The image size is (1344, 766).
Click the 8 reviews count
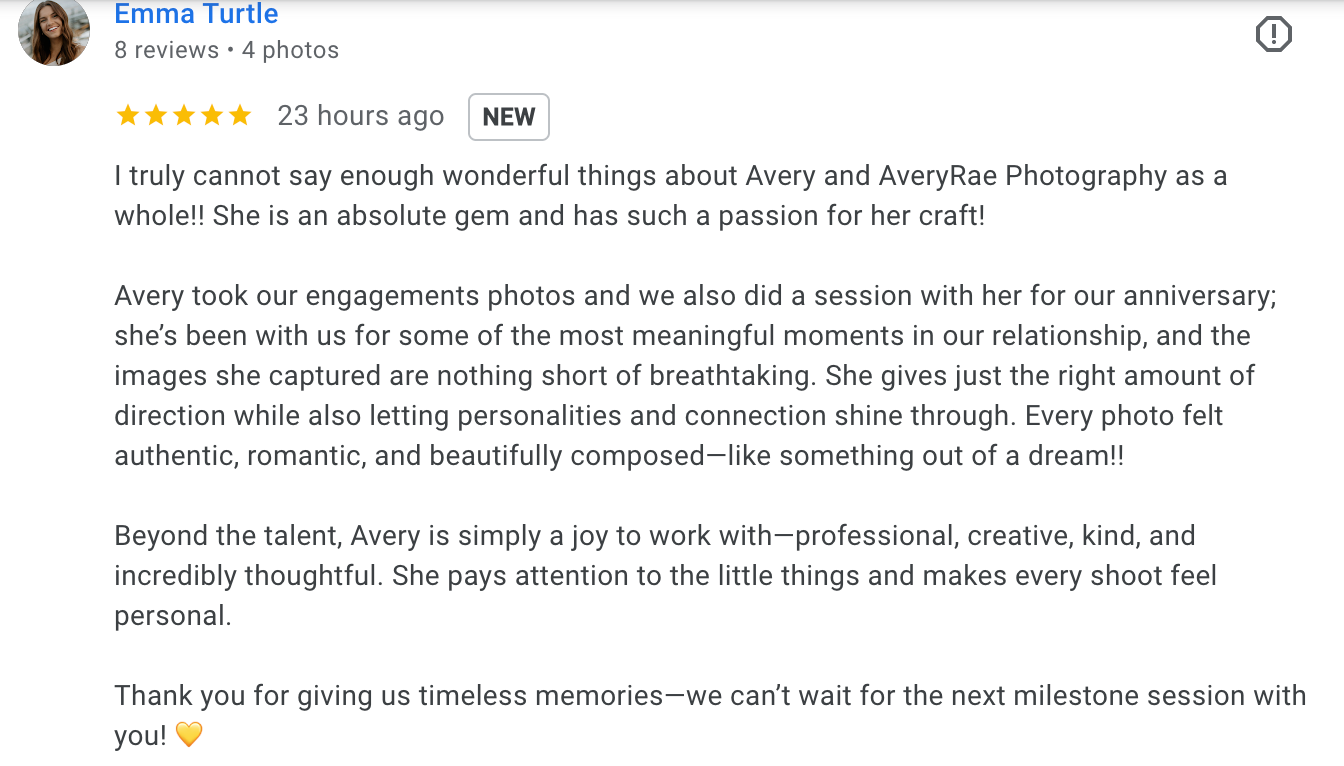pyautogui.click(x=166, y=49)
